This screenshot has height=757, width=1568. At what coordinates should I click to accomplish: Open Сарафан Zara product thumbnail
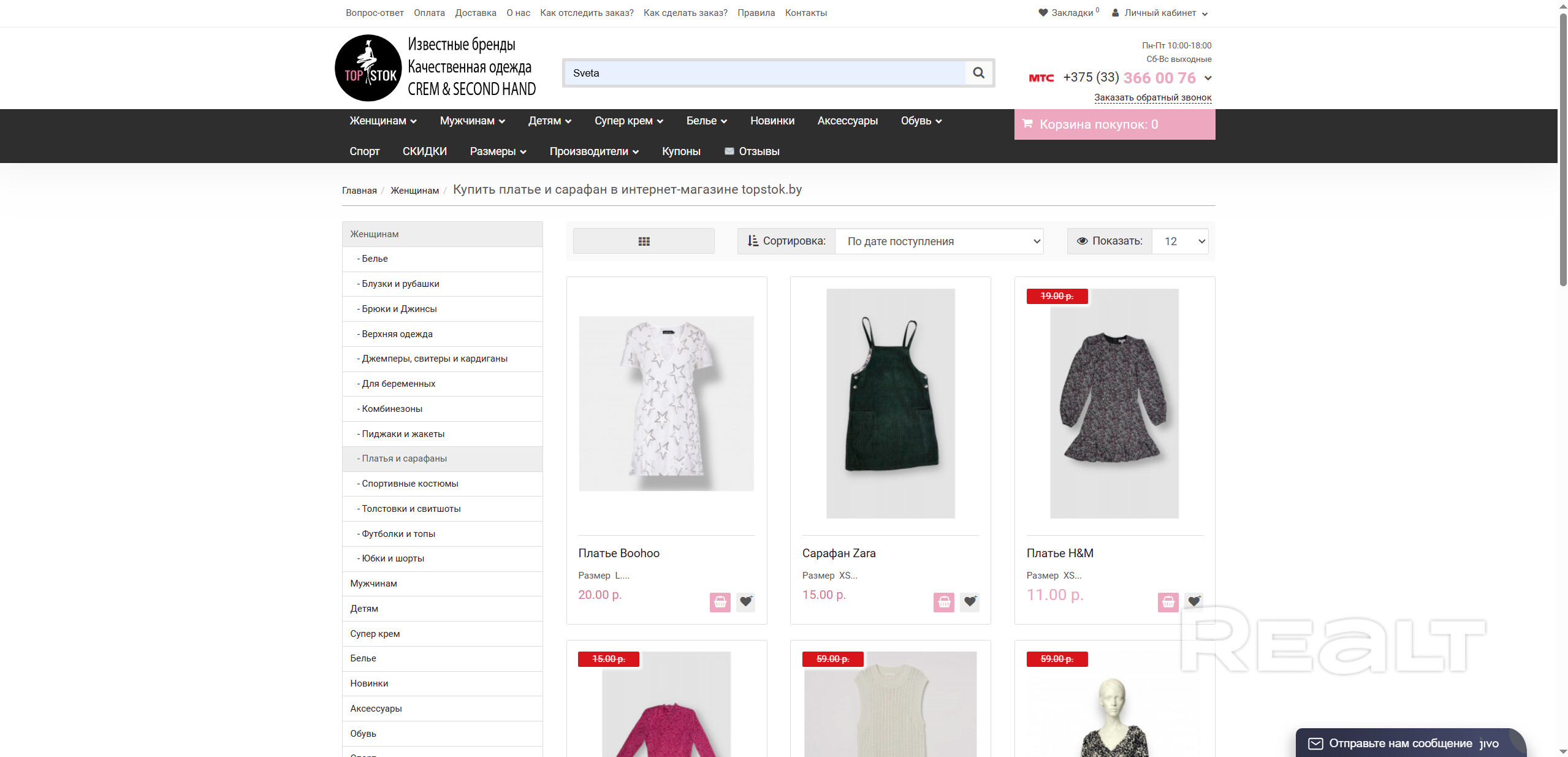pos(890,403)
